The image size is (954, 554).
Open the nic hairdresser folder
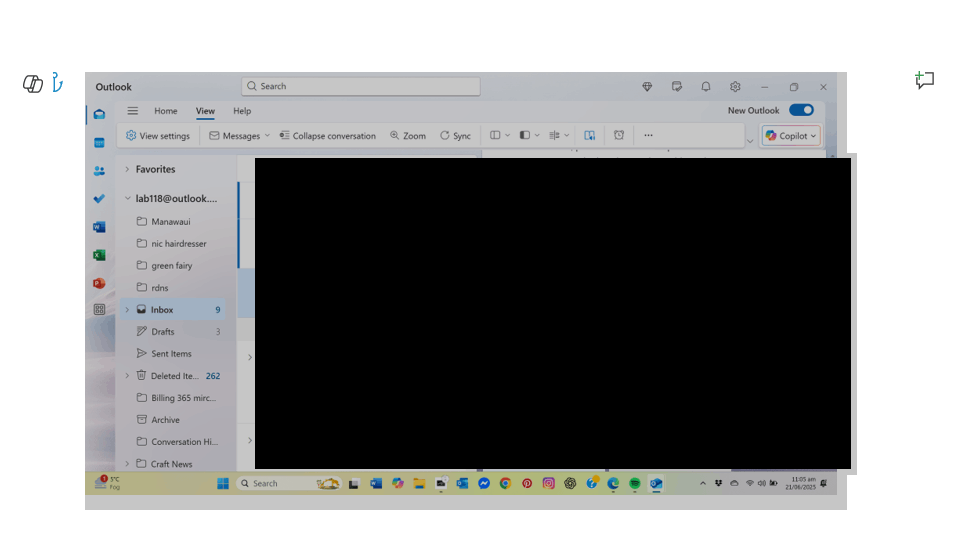pos(173,243)
